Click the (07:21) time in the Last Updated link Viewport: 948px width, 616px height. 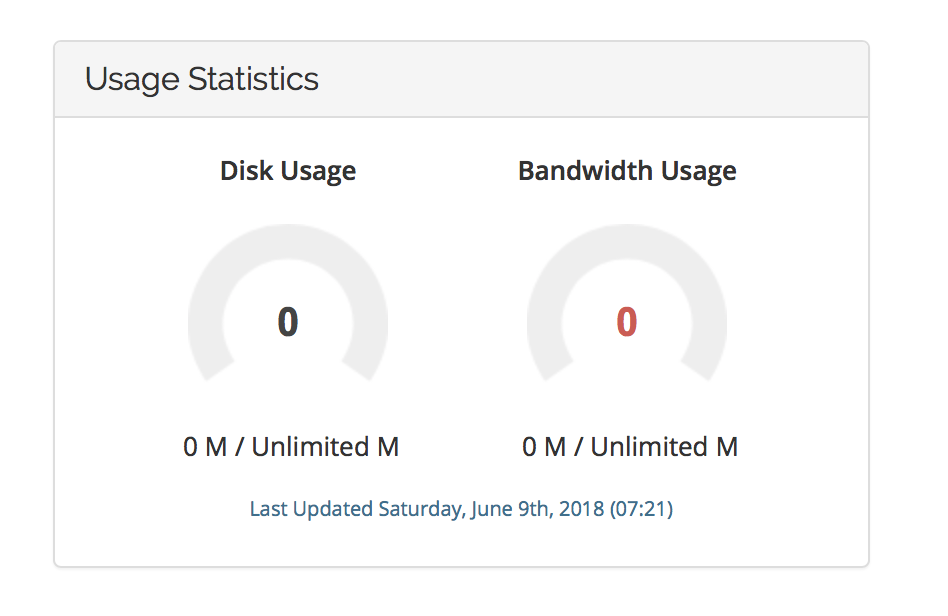pyautogui.click(x=642, y=509)
